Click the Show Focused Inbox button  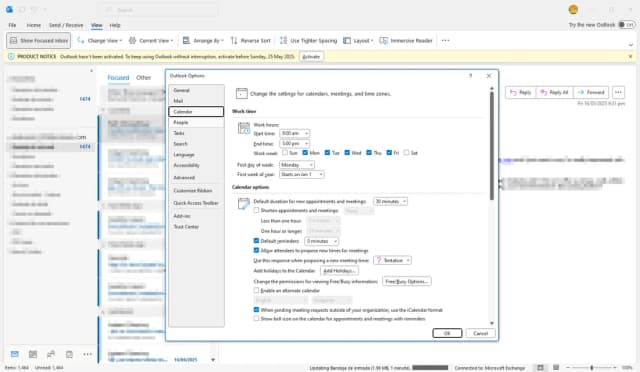[x=39, y=40]
